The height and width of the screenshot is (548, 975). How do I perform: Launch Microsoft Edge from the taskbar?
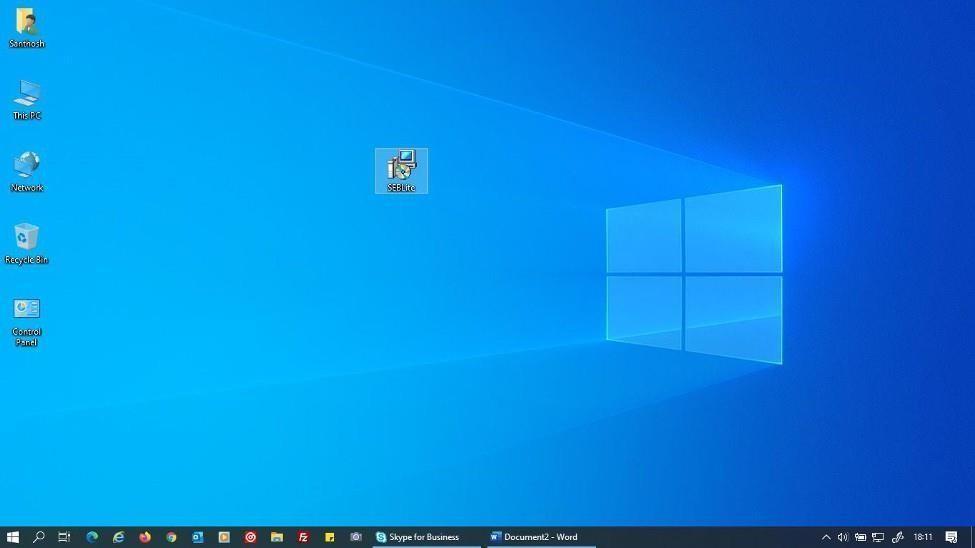click(92, 537)
